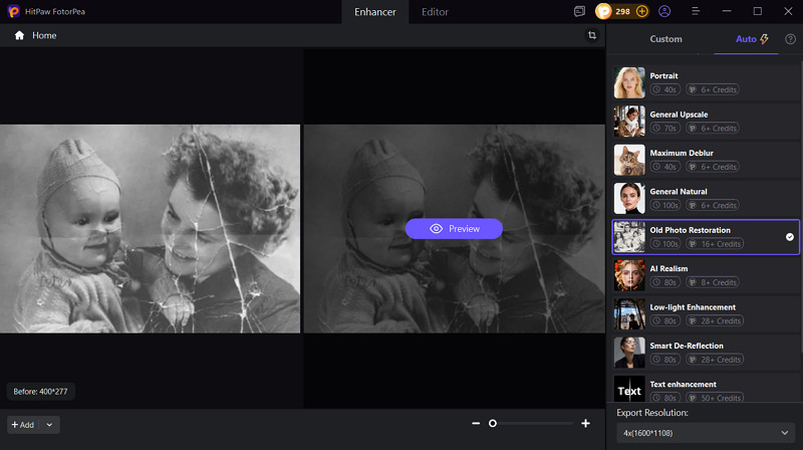Screen dimensions: 803x450
Task: Switch to the Enhancer tab
Action: [375, 12]
